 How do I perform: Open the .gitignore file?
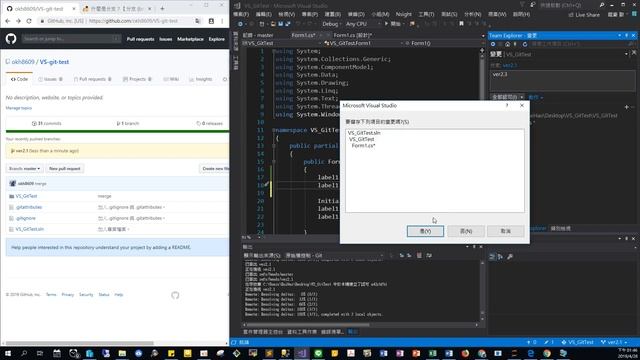pyautogui.click(x=26, y=218)
